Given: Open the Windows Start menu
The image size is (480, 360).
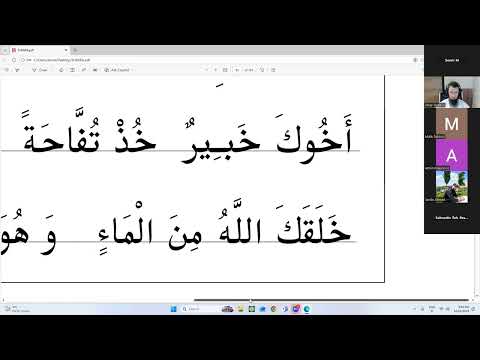Looking at the screenshot, I should click(174, 309).
